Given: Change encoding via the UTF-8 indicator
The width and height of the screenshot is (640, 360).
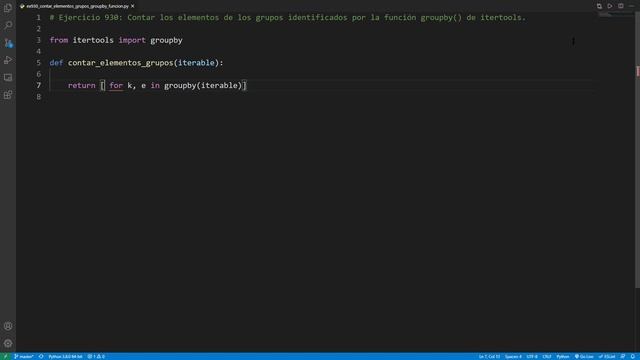Looking at the screenshot, I should pyautogui.click(x=532, y=356).
